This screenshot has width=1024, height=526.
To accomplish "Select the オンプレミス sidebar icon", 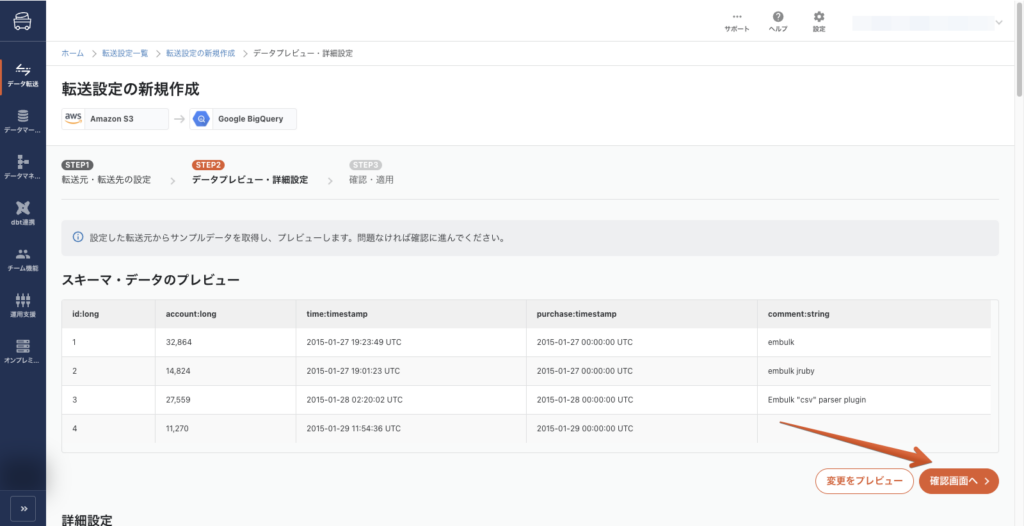I will pos(22,351).
